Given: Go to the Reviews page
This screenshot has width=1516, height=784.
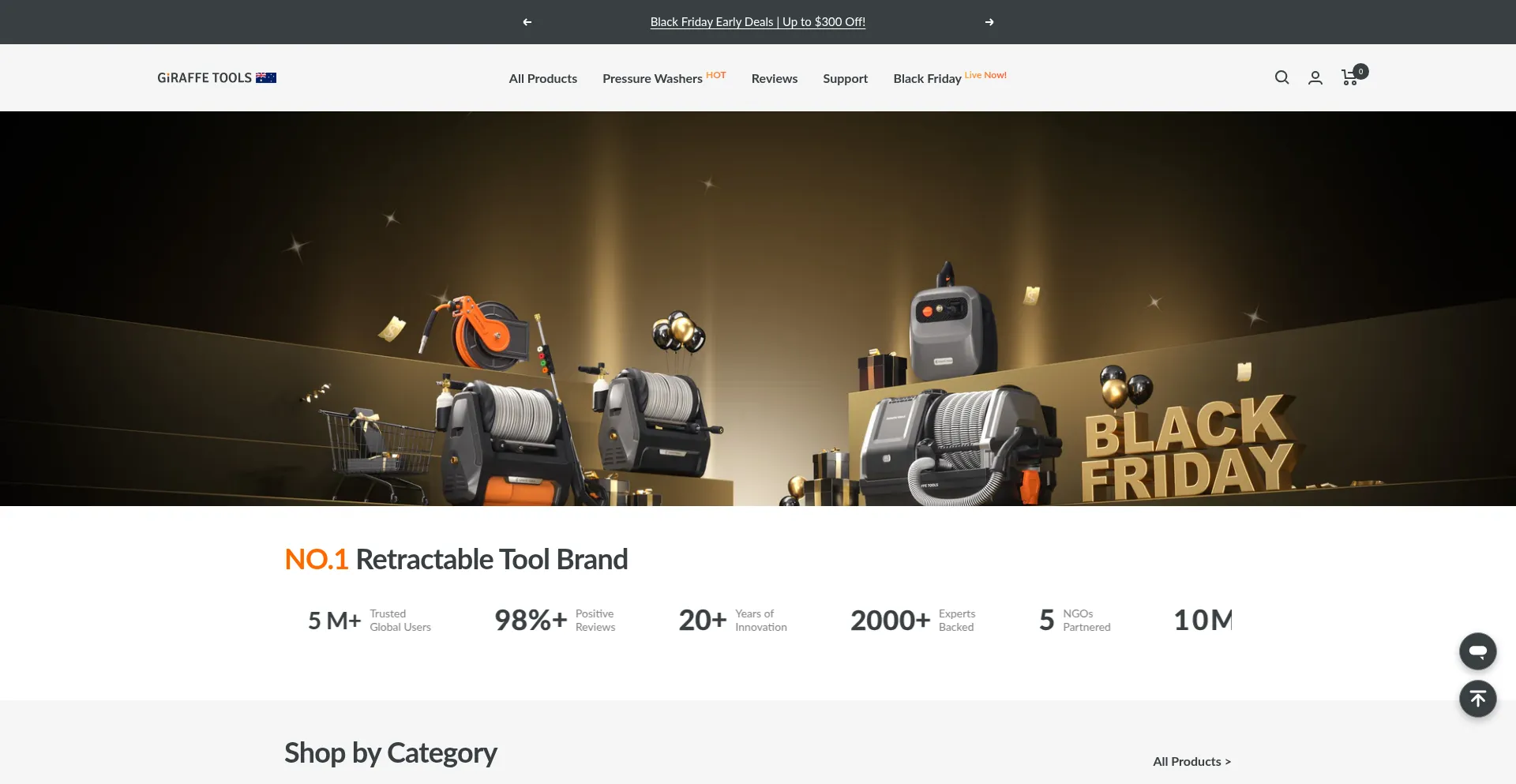Looking at the screenshot, I should (775, 78).
